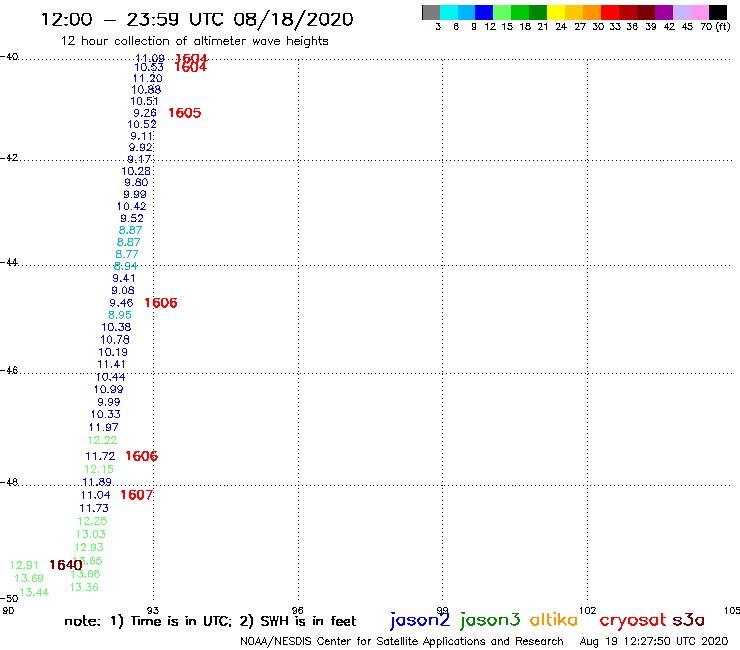Click the wave height value 10.78
The image size is (740, 650).
point(115,339)
